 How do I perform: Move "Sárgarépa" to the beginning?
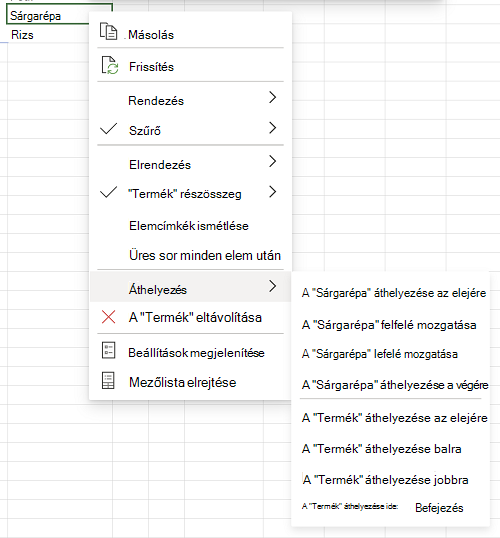[x=394, y=293]
